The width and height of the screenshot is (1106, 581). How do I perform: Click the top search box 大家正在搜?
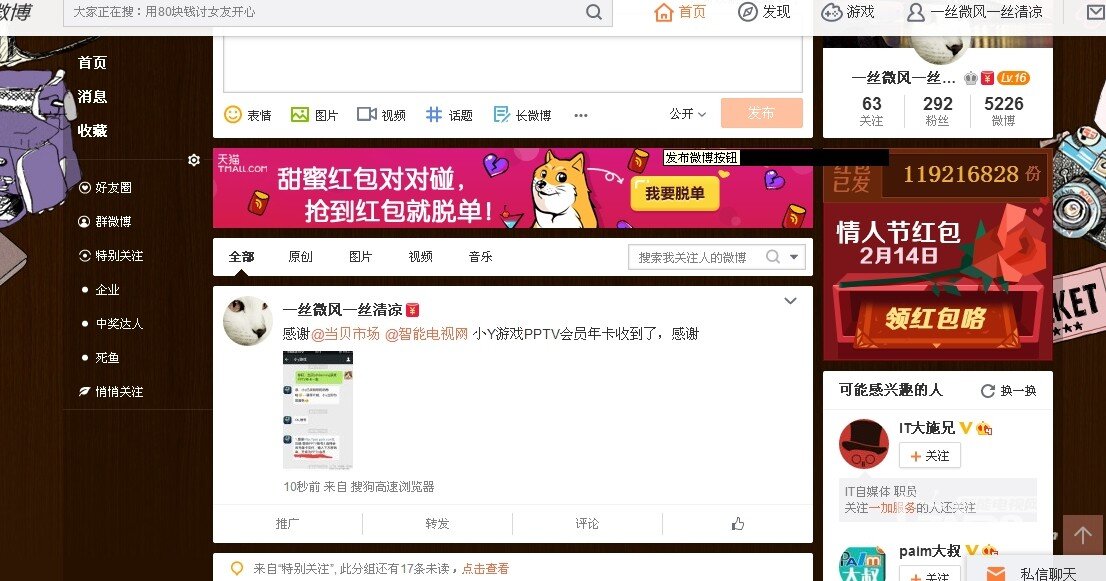tap(338, 12)
